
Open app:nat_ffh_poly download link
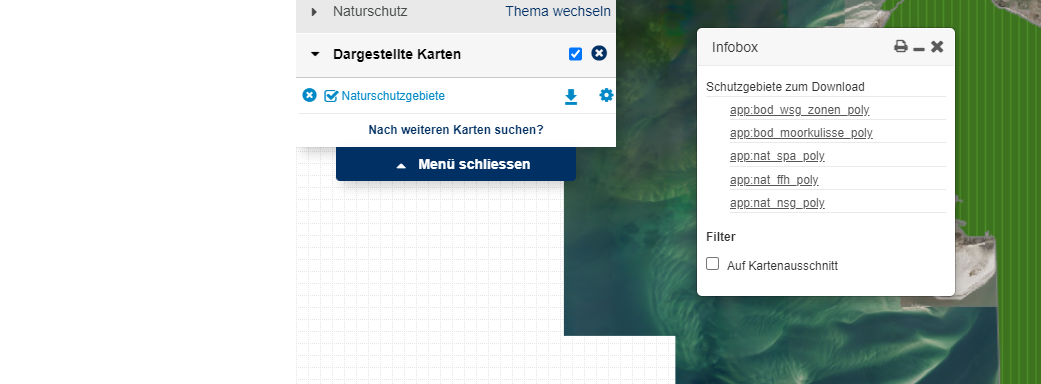pyautogui.click(x=774, y=180)
